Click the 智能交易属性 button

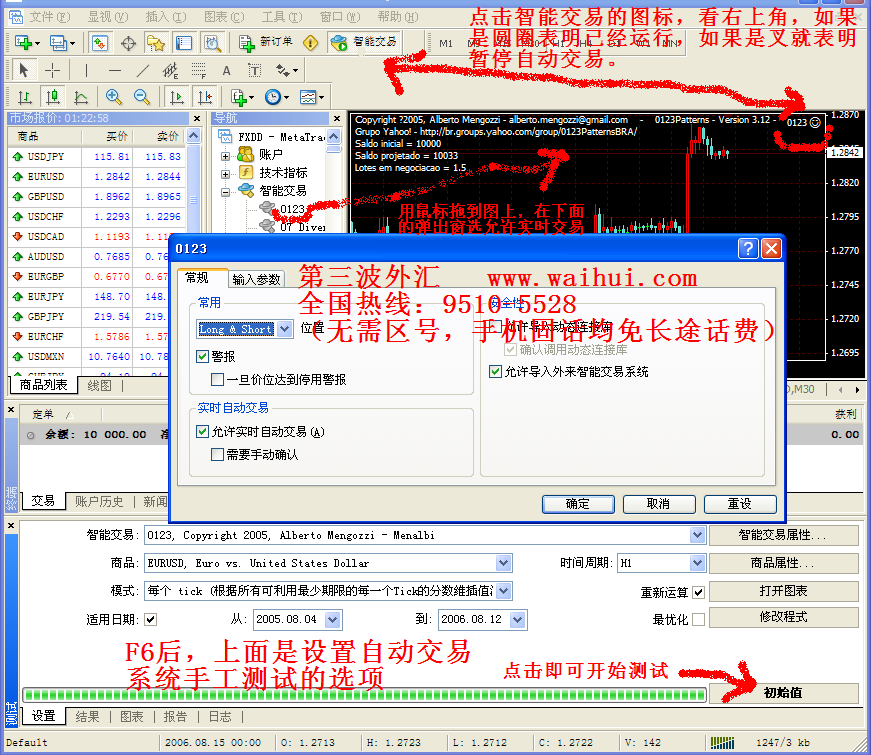(x=783, y=535)
